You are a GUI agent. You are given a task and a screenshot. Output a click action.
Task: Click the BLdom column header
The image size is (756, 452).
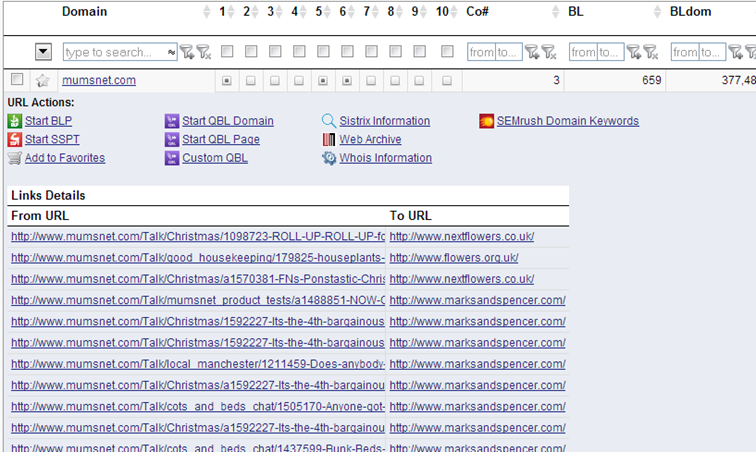click(x=690, y=12)
